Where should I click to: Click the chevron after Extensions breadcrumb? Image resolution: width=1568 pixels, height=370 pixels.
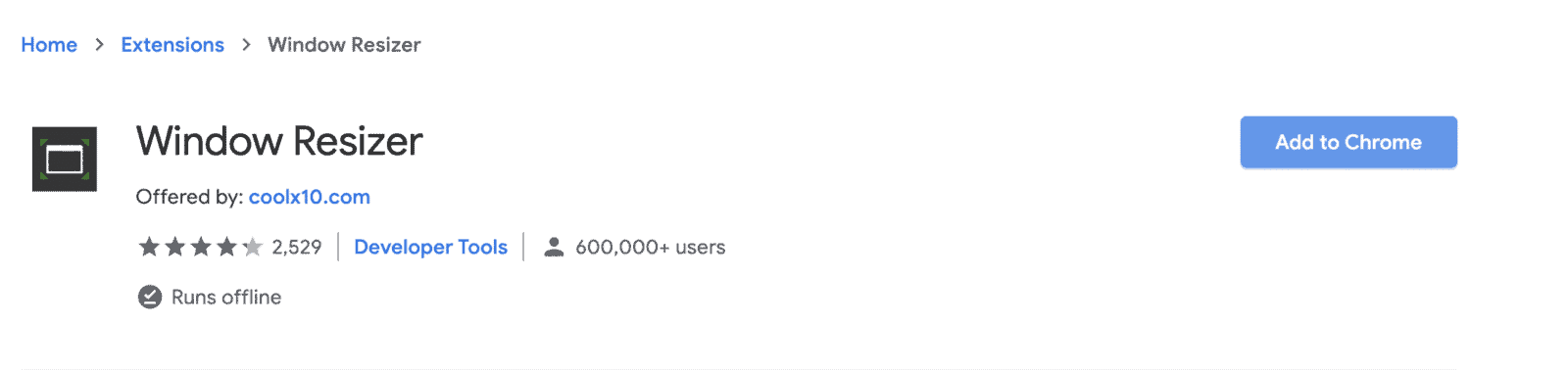[x=246, y=45]
